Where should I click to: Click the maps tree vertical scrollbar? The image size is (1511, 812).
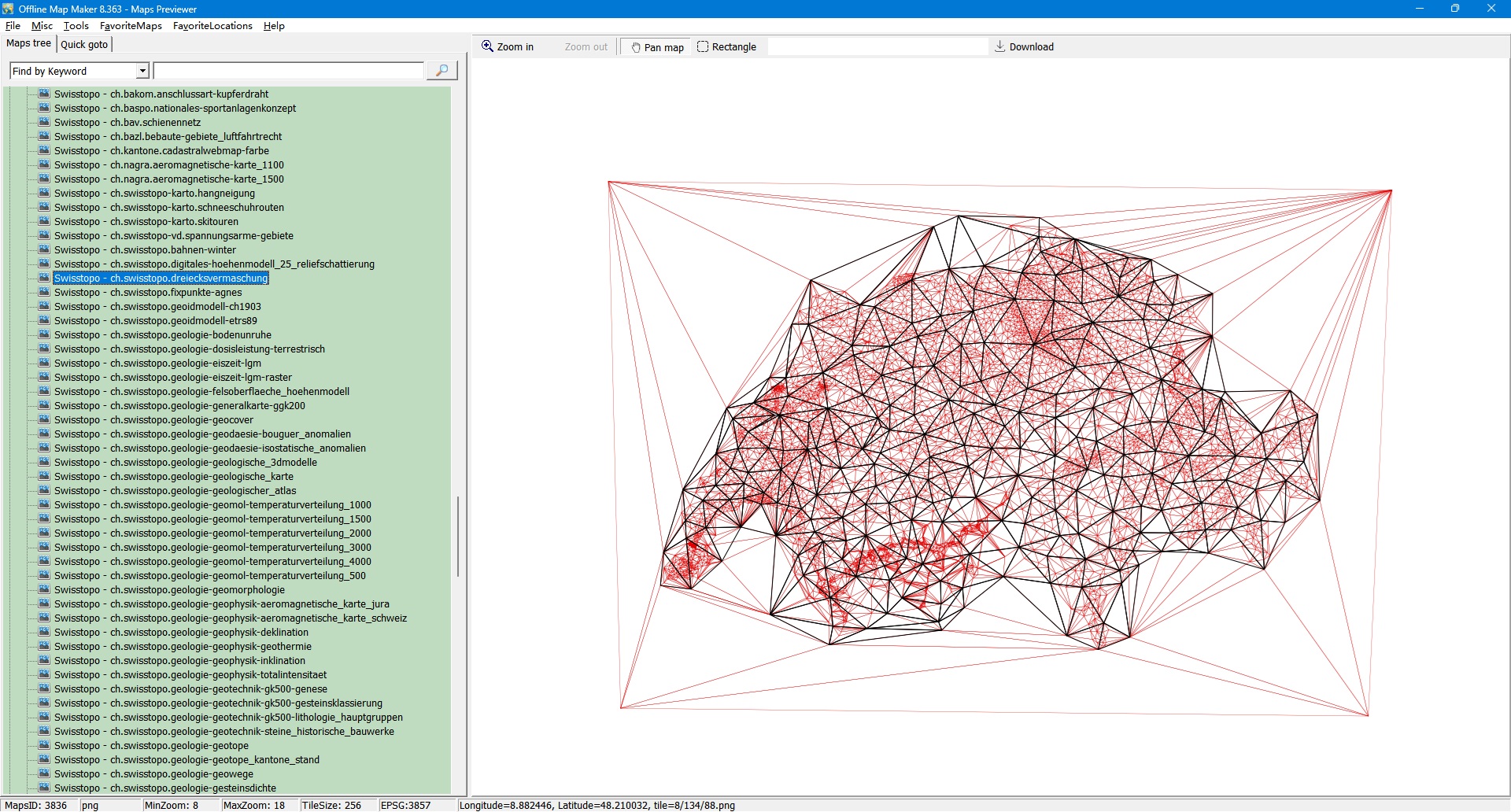[457, 535]
